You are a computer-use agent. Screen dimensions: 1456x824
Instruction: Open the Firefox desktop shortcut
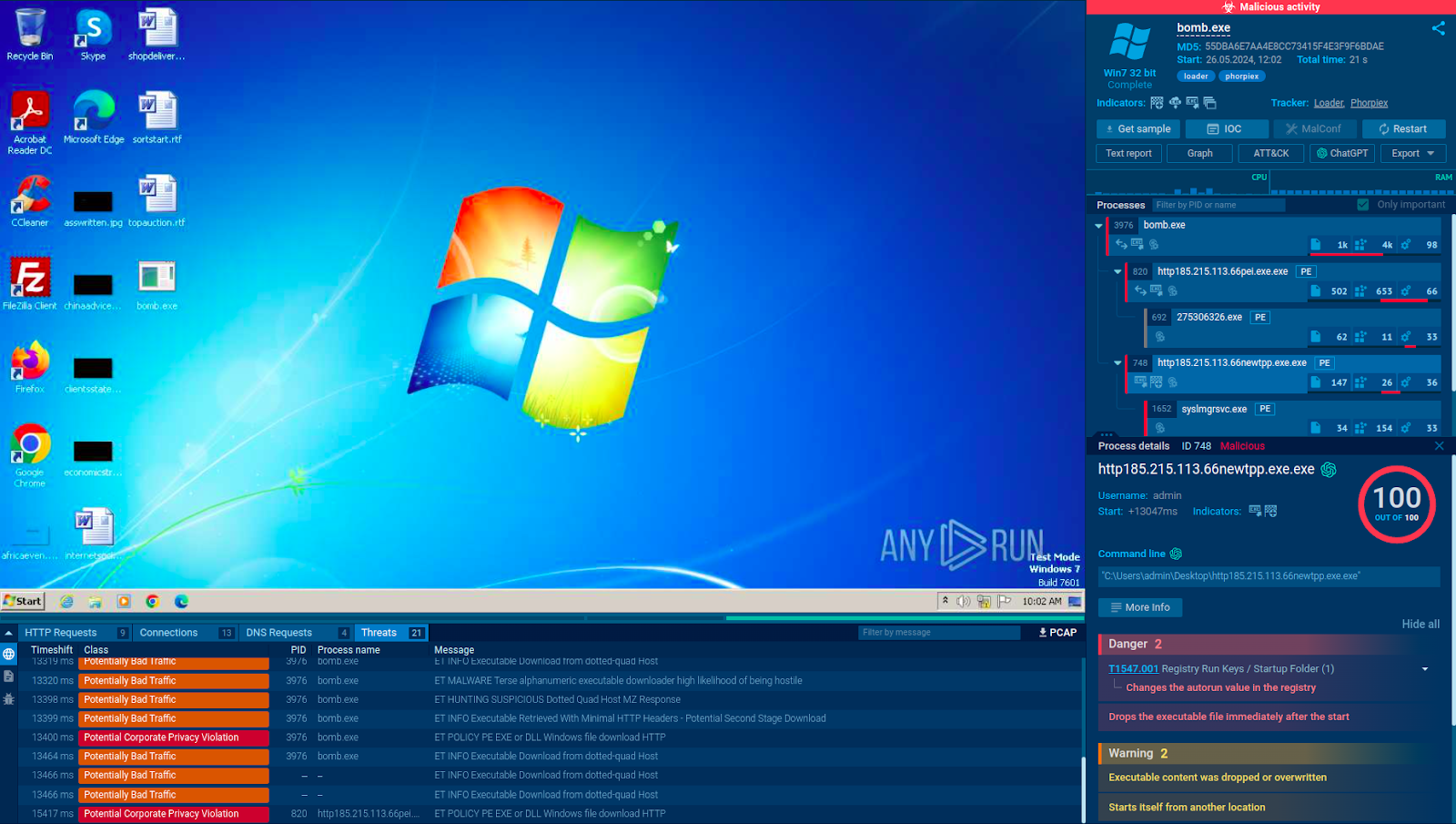(30, 367)
